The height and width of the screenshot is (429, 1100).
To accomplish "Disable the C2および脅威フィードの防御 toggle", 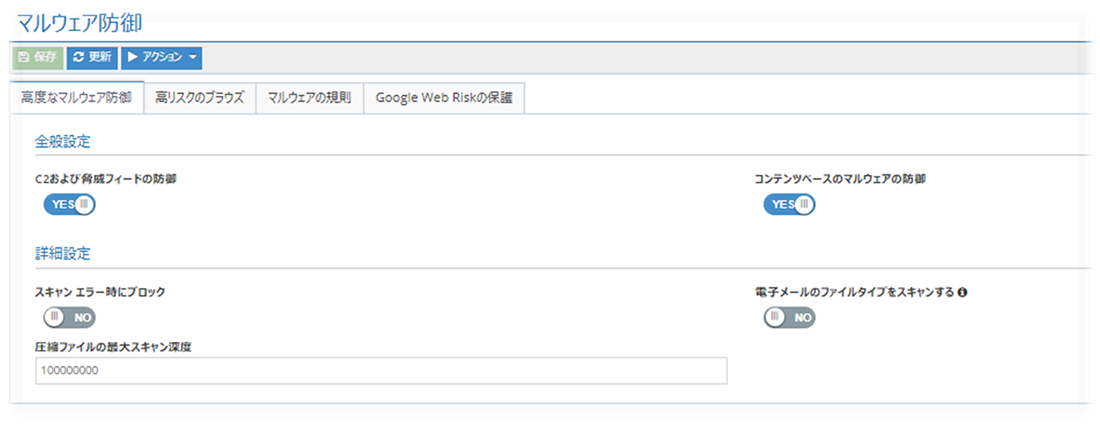I will pos(69,205).
